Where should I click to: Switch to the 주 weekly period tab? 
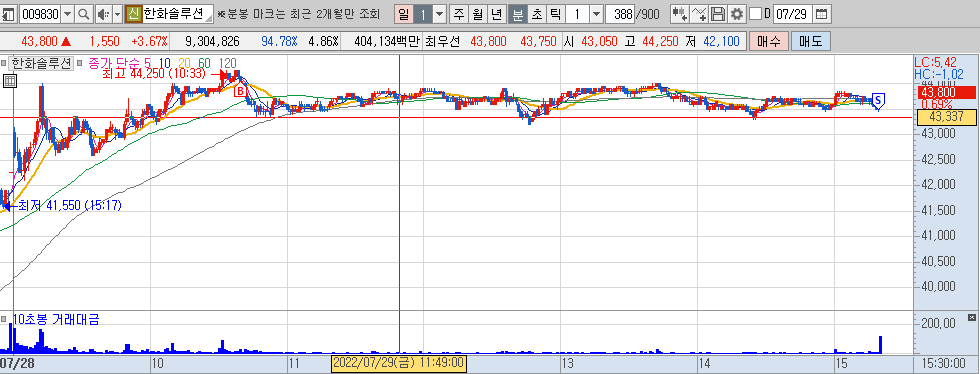(459, 14)
